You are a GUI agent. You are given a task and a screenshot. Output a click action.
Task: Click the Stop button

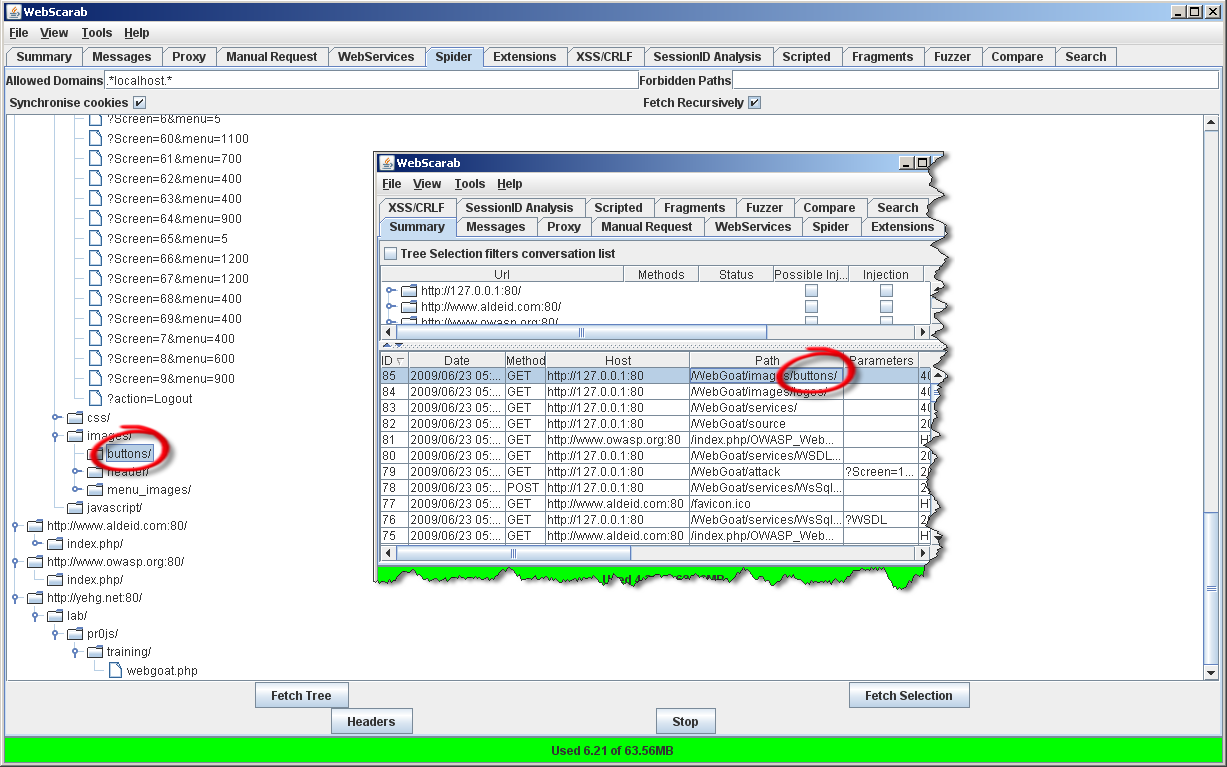point(685,721)
